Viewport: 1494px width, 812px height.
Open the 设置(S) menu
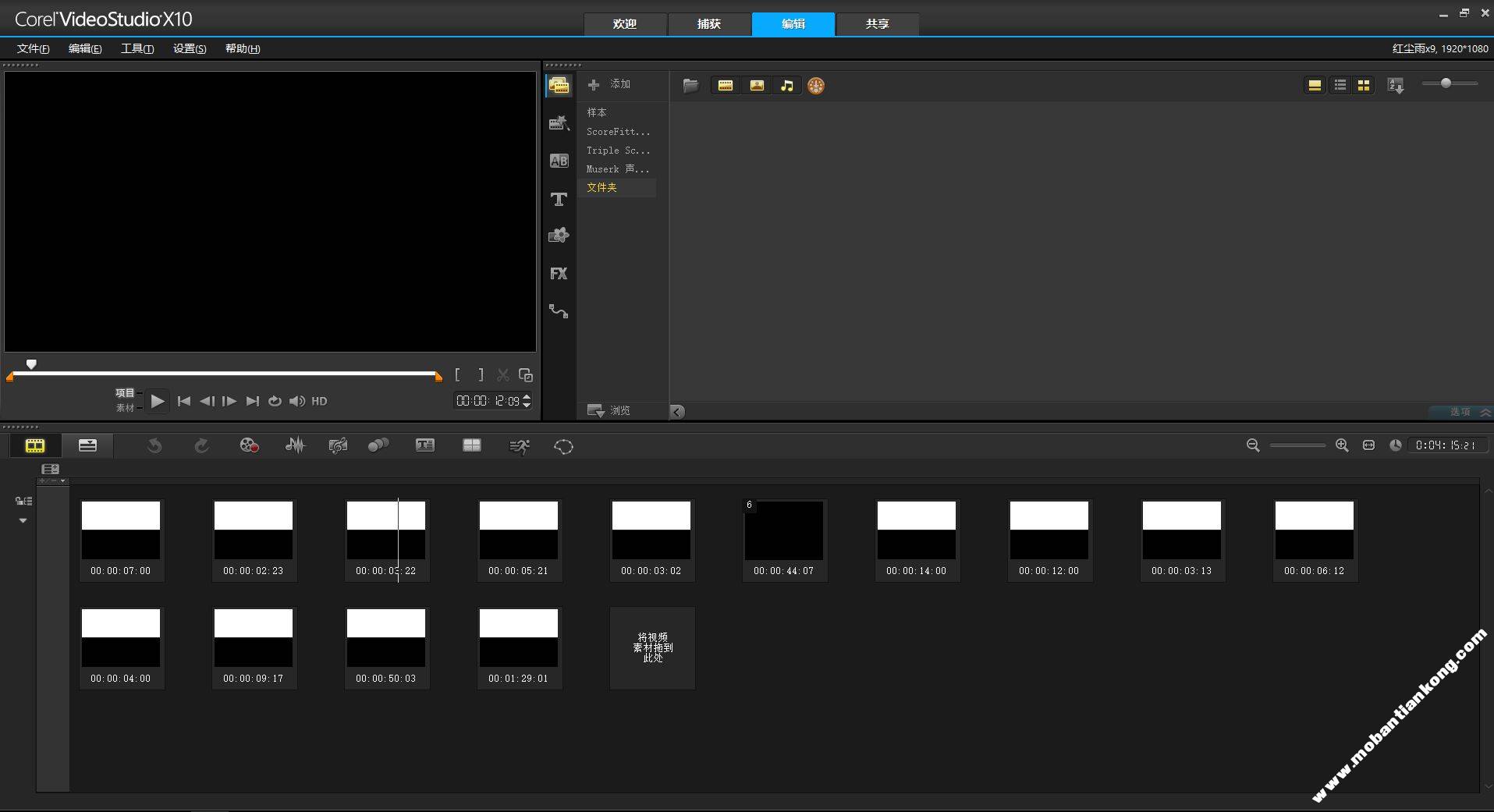[x=190, y=48]
